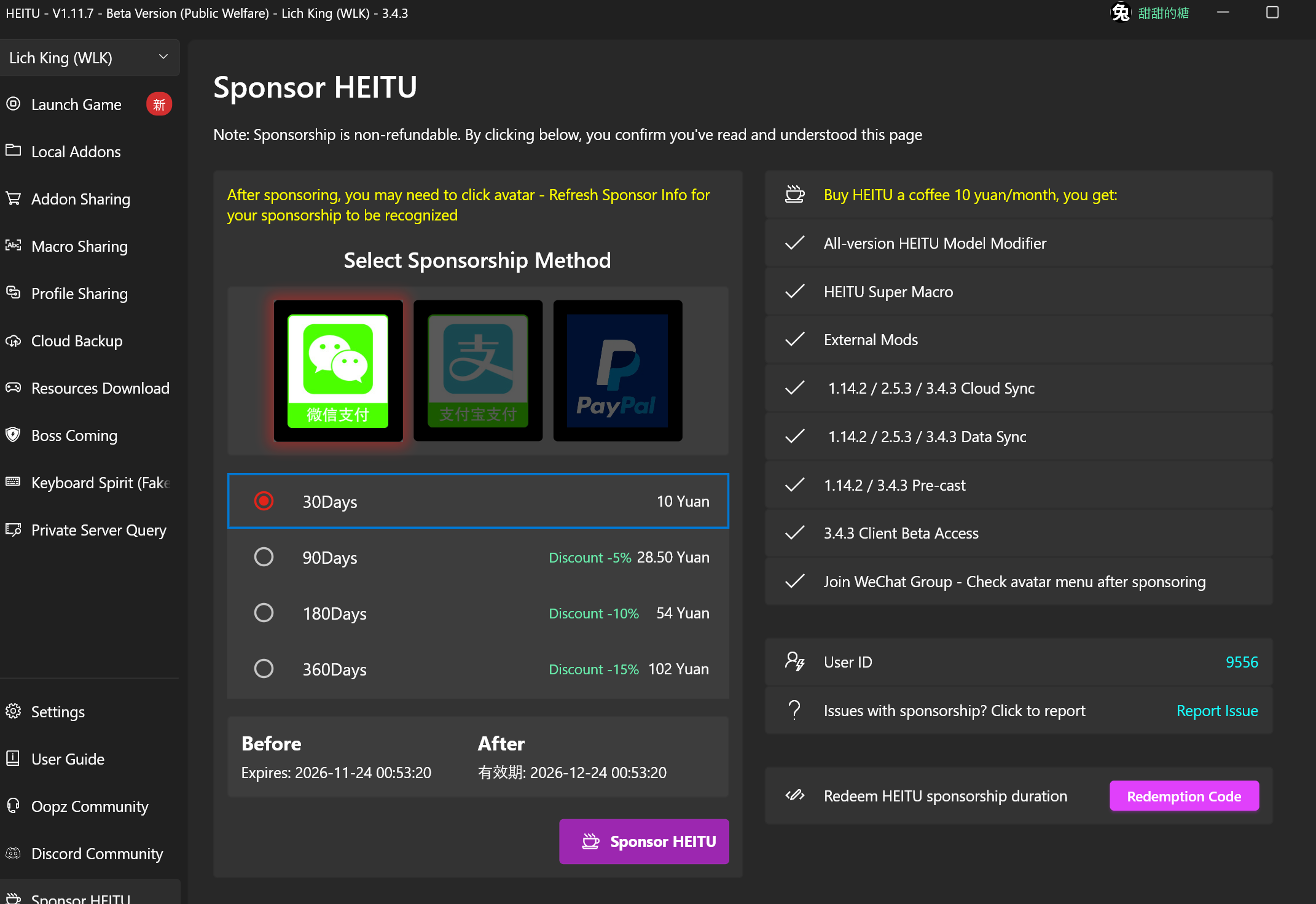Open the Cloud Backup menu item
Image resolution: width=1316 pixels, height=904 pixels.
90,341
